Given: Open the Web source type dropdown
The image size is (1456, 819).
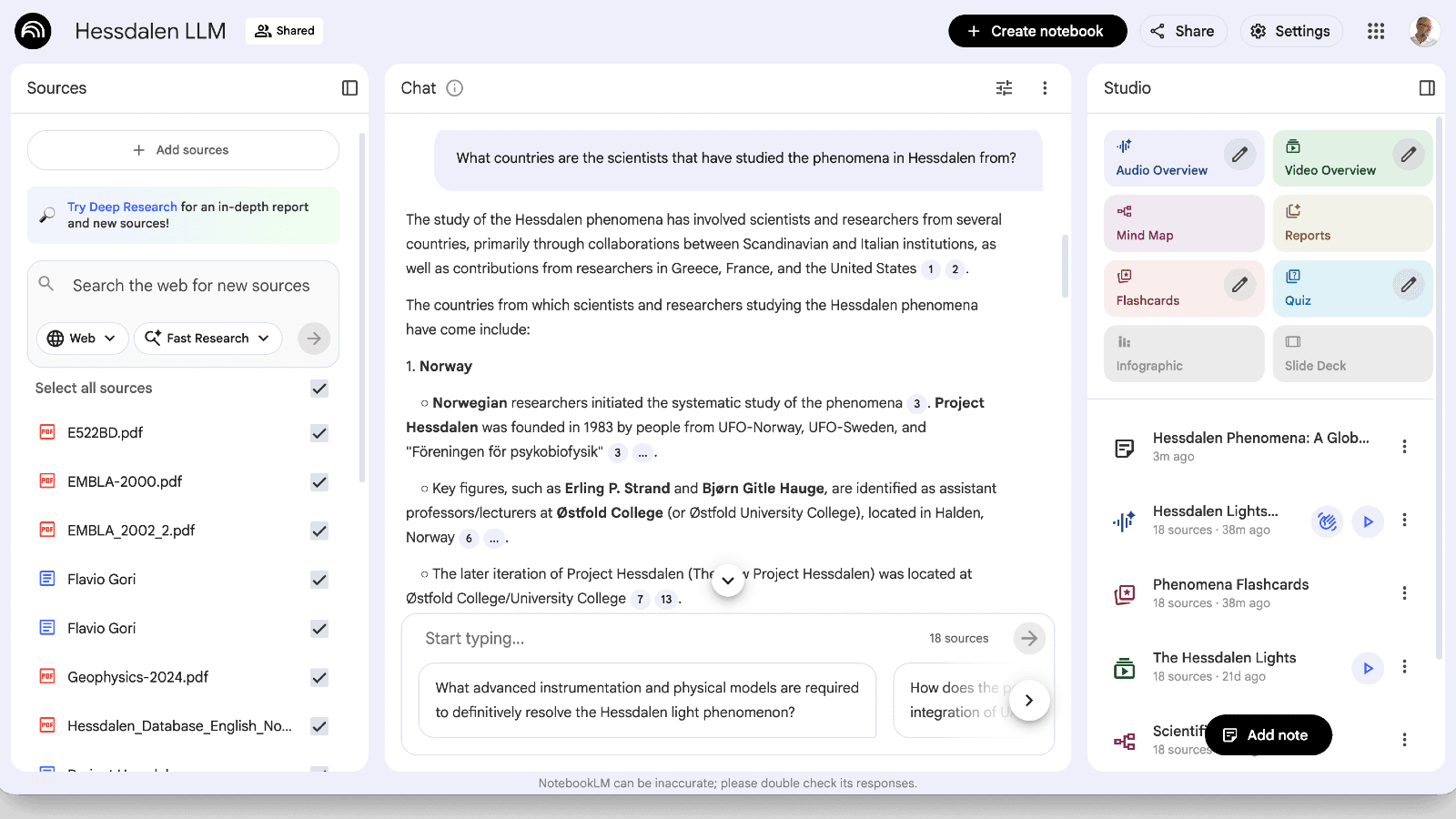Looking at the screenshot, I should pyautogui.click(x=82, y=339).
